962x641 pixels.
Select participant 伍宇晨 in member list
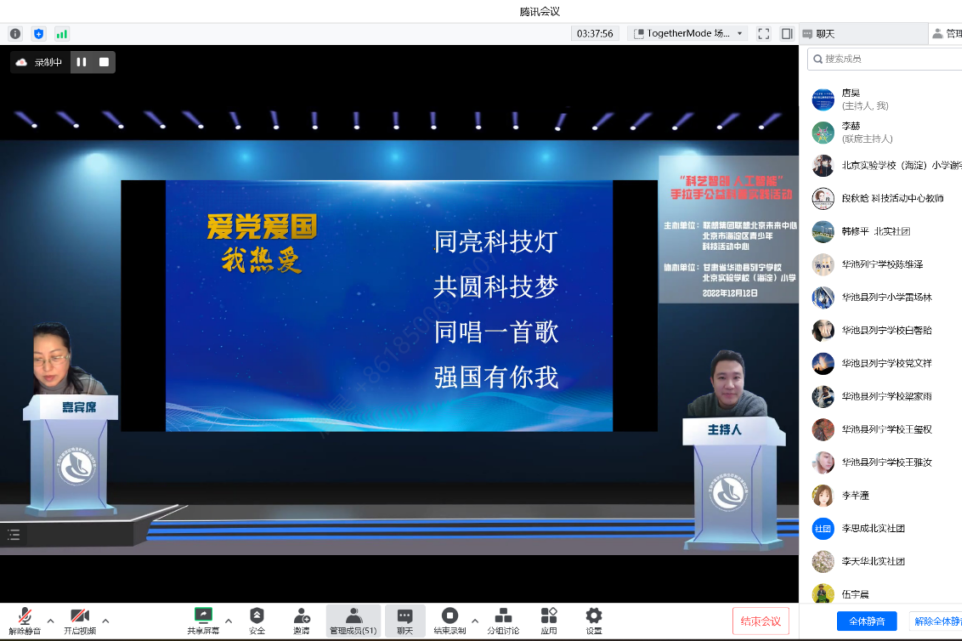882,593
